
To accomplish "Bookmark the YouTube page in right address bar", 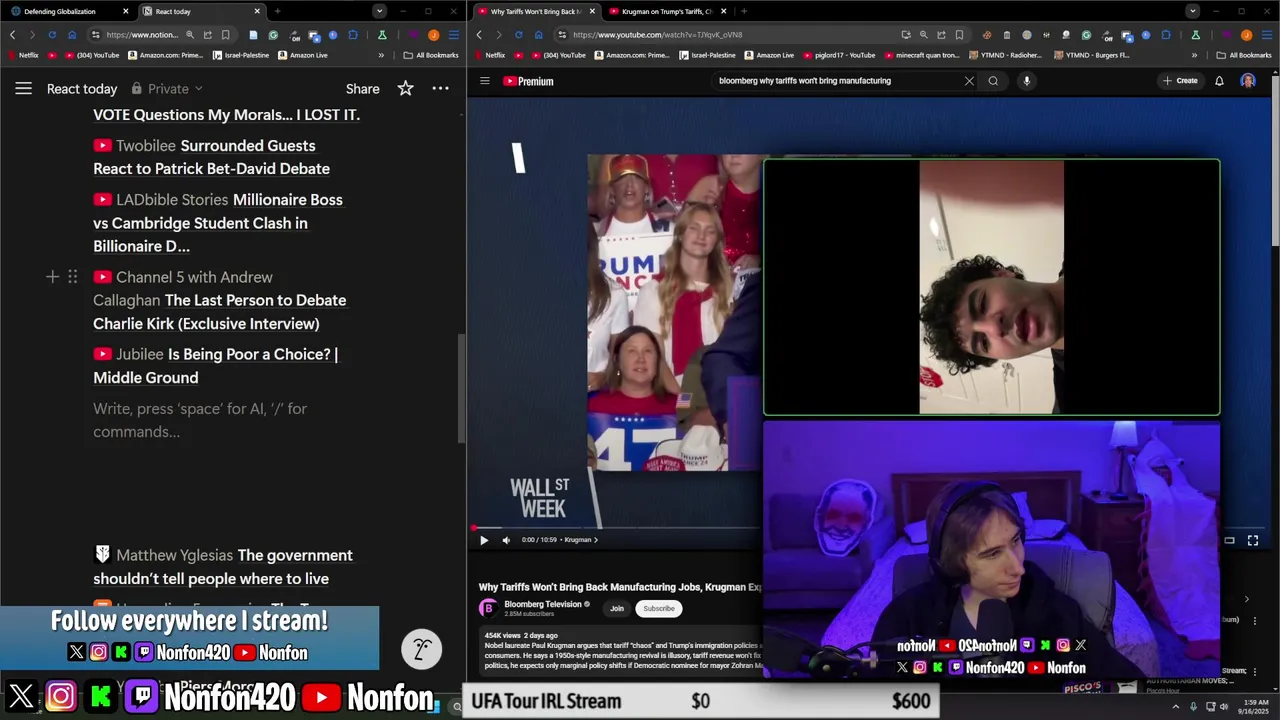I will 960,35.
